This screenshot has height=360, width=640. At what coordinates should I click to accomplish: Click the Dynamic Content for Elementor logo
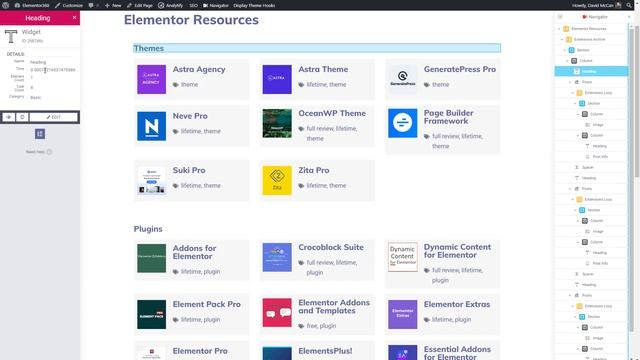(402, 257)
